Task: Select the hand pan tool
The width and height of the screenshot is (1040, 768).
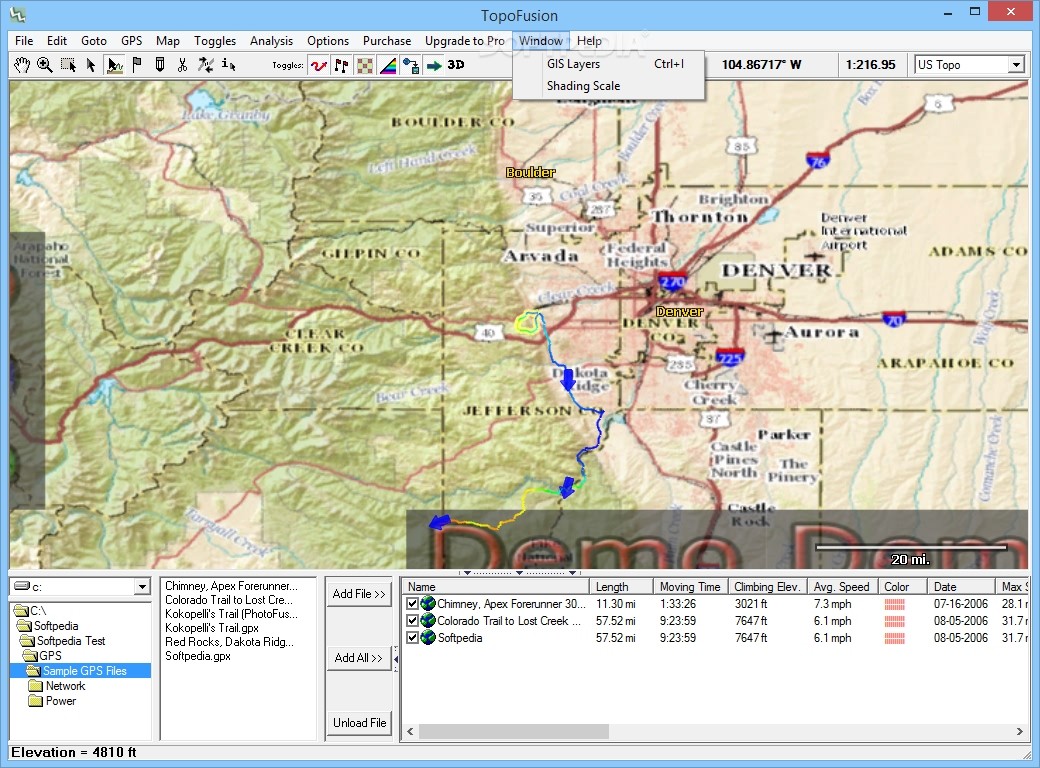Action: (x=22, y=65)
